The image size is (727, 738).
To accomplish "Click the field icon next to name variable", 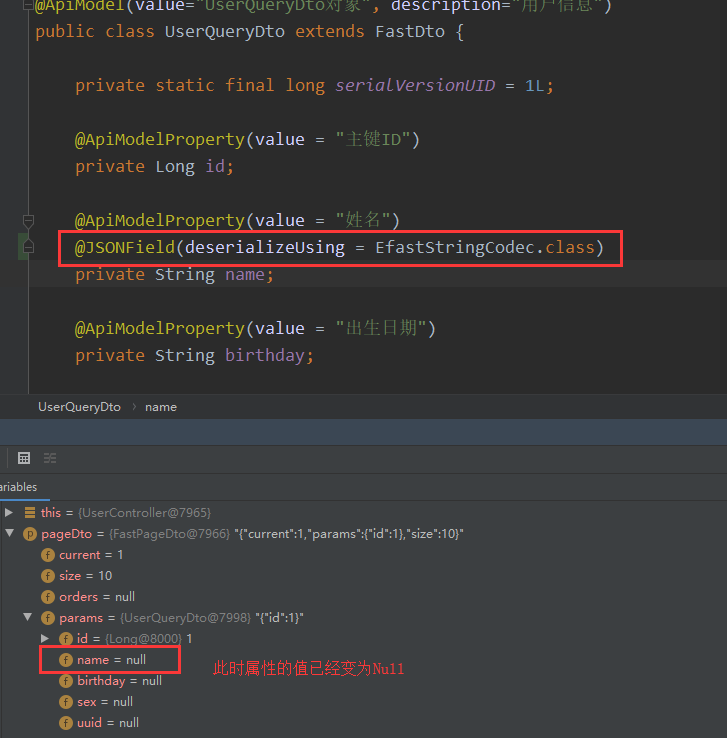I will 66,660.
